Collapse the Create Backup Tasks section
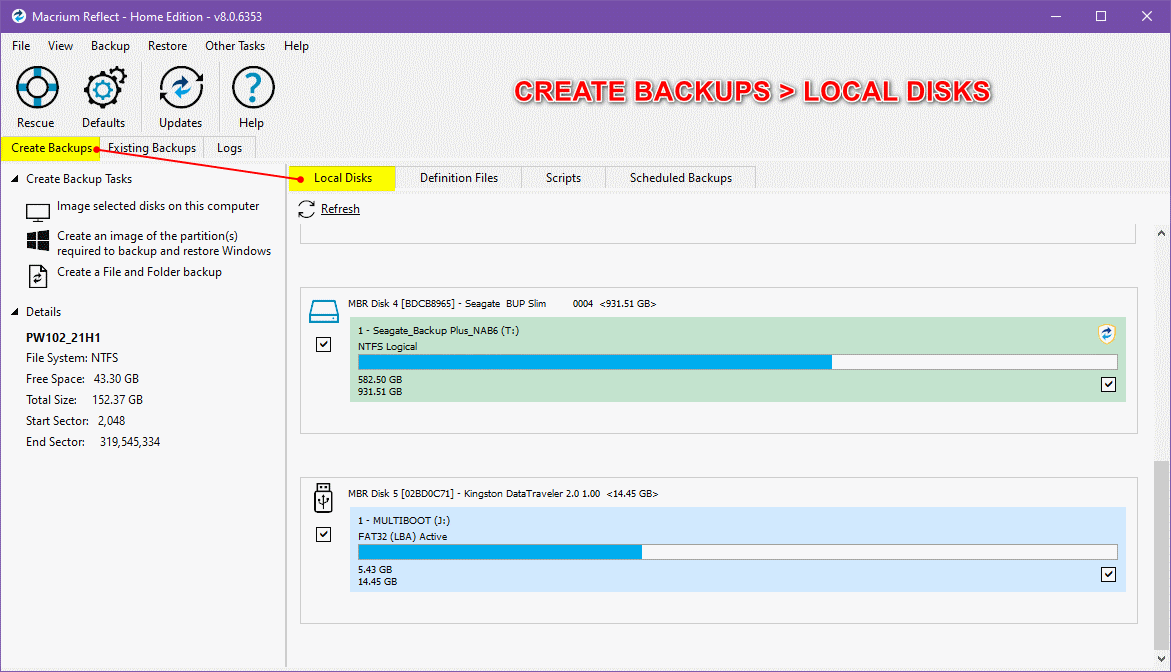The image size is (1171, 672). pos(14,179)
